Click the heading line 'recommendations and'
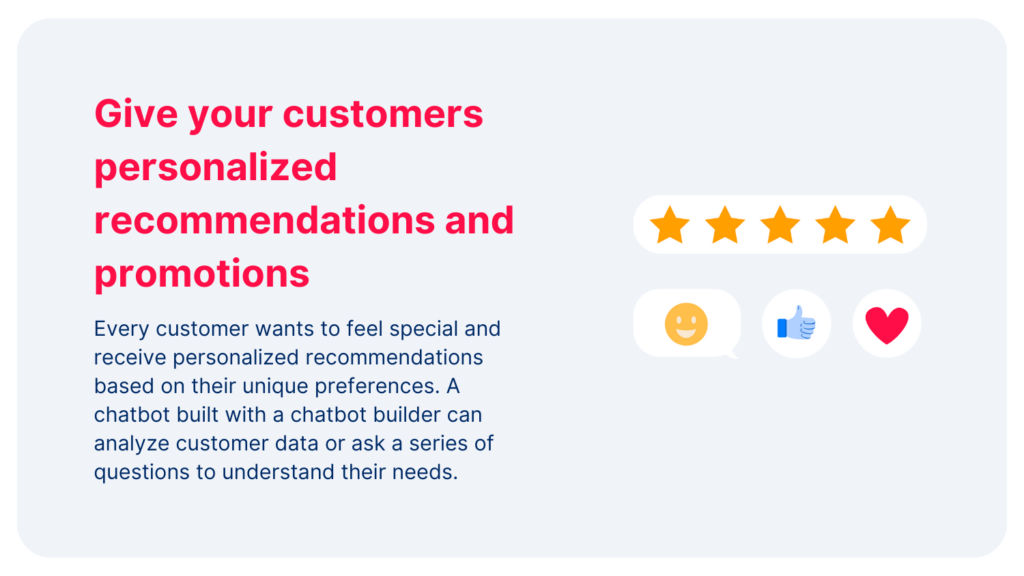This screenshot has height=576, width=1024. point(304,219)
